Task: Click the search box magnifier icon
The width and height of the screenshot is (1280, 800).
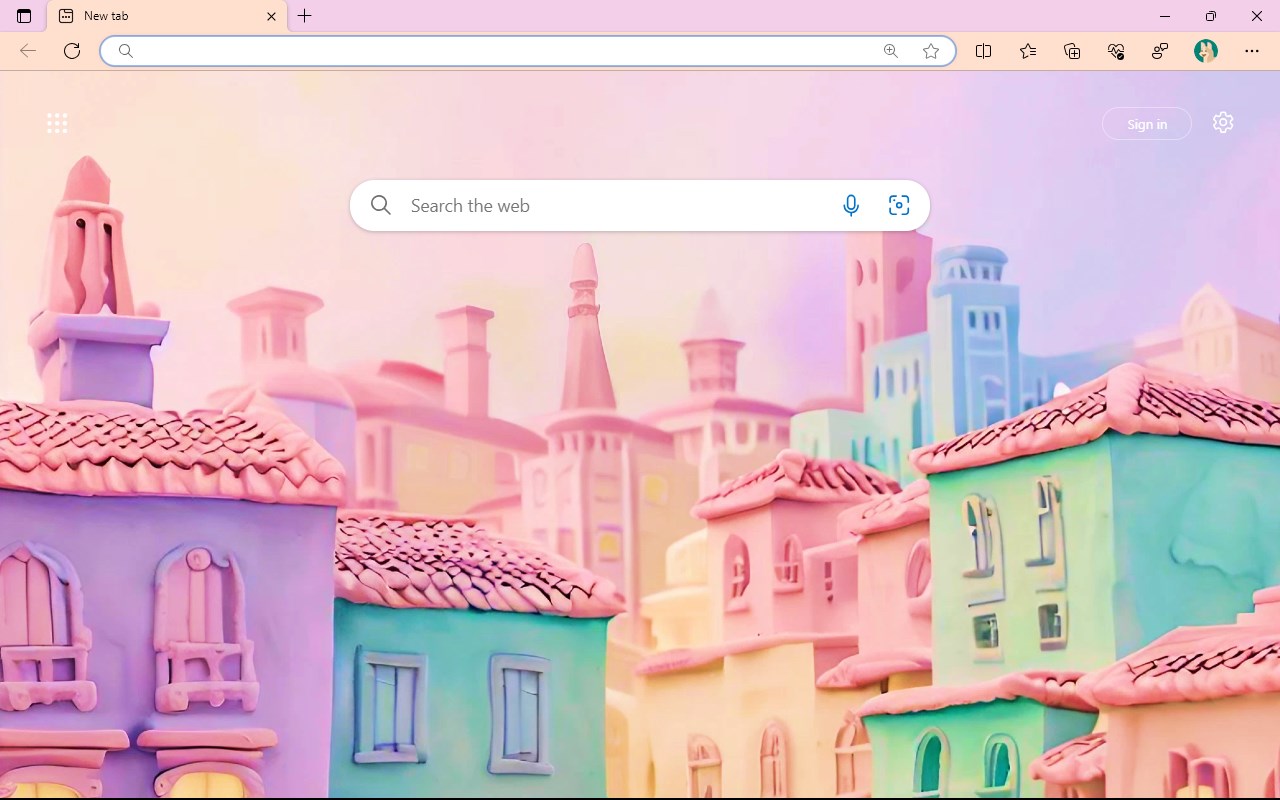Action: coord(381,205)
